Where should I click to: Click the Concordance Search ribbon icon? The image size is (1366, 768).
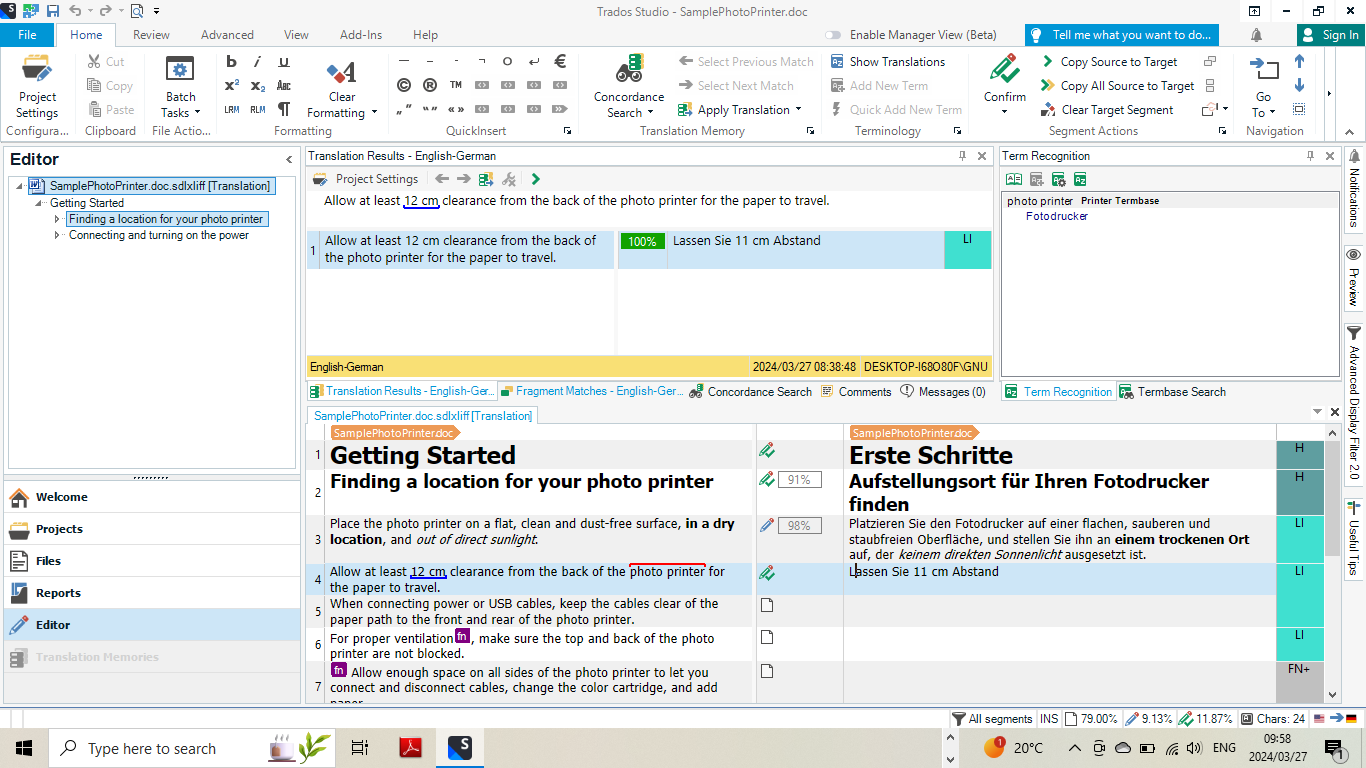click(x=629, y=70)
